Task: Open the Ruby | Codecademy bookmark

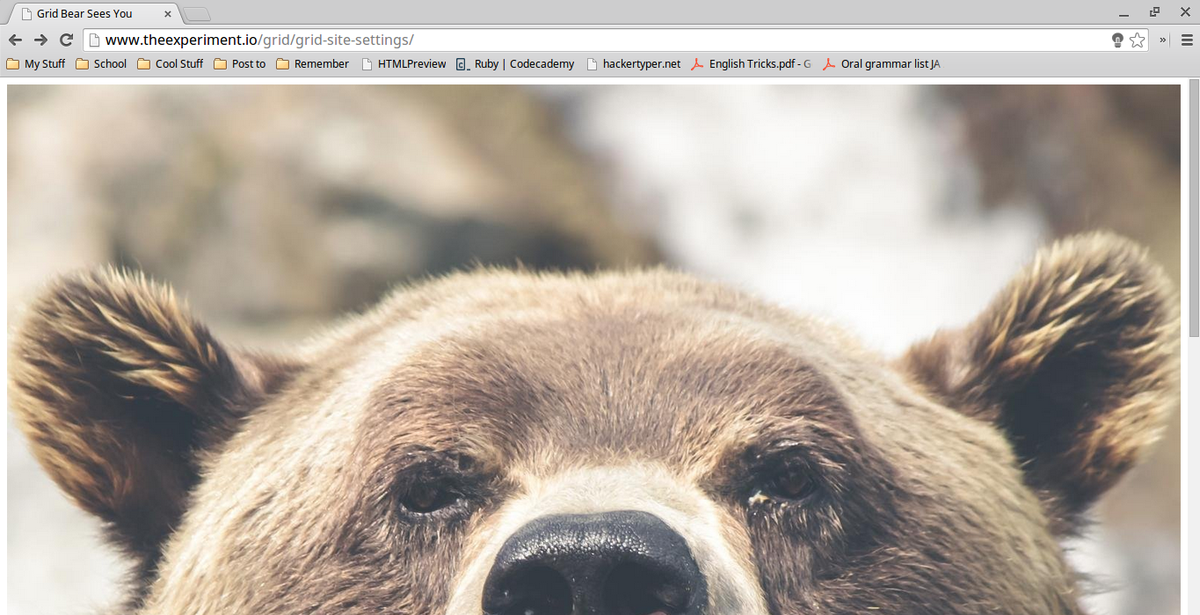Action: 515,64
